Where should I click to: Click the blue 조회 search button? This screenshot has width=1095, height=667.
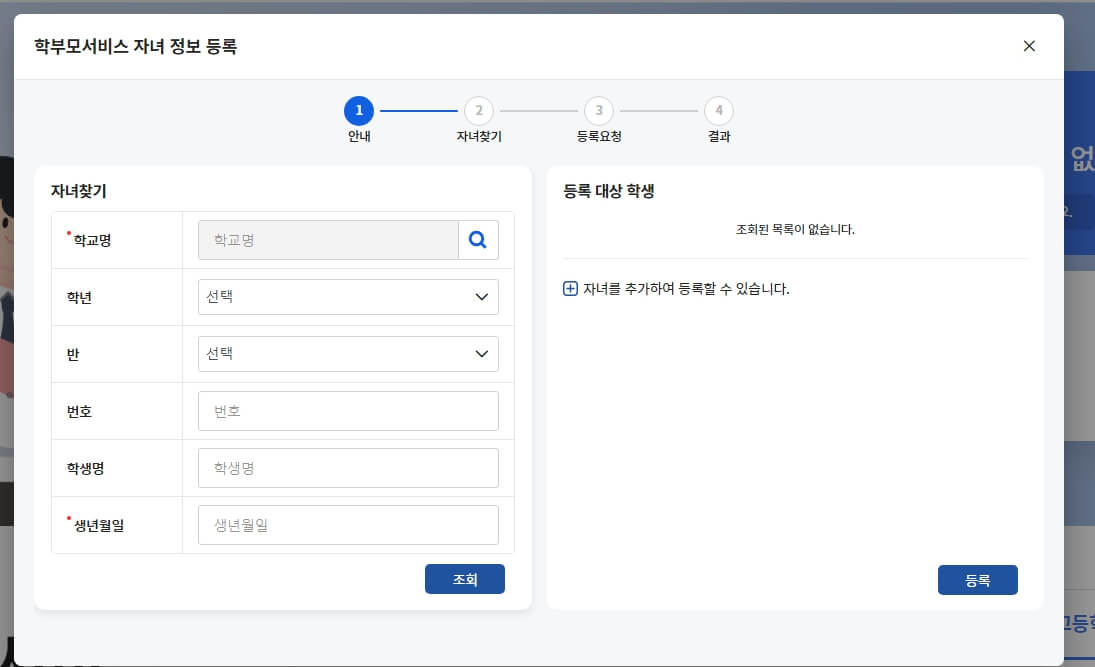pyautogui.click(x=465, y=578)
